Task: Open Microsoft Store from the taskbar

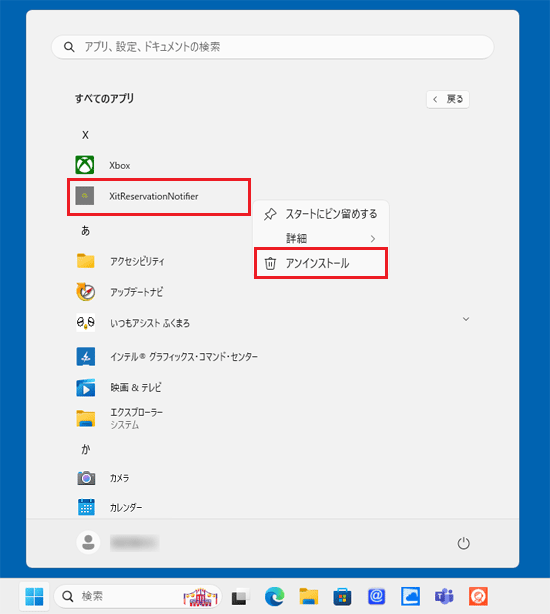Action: click(x=342, y=596)
